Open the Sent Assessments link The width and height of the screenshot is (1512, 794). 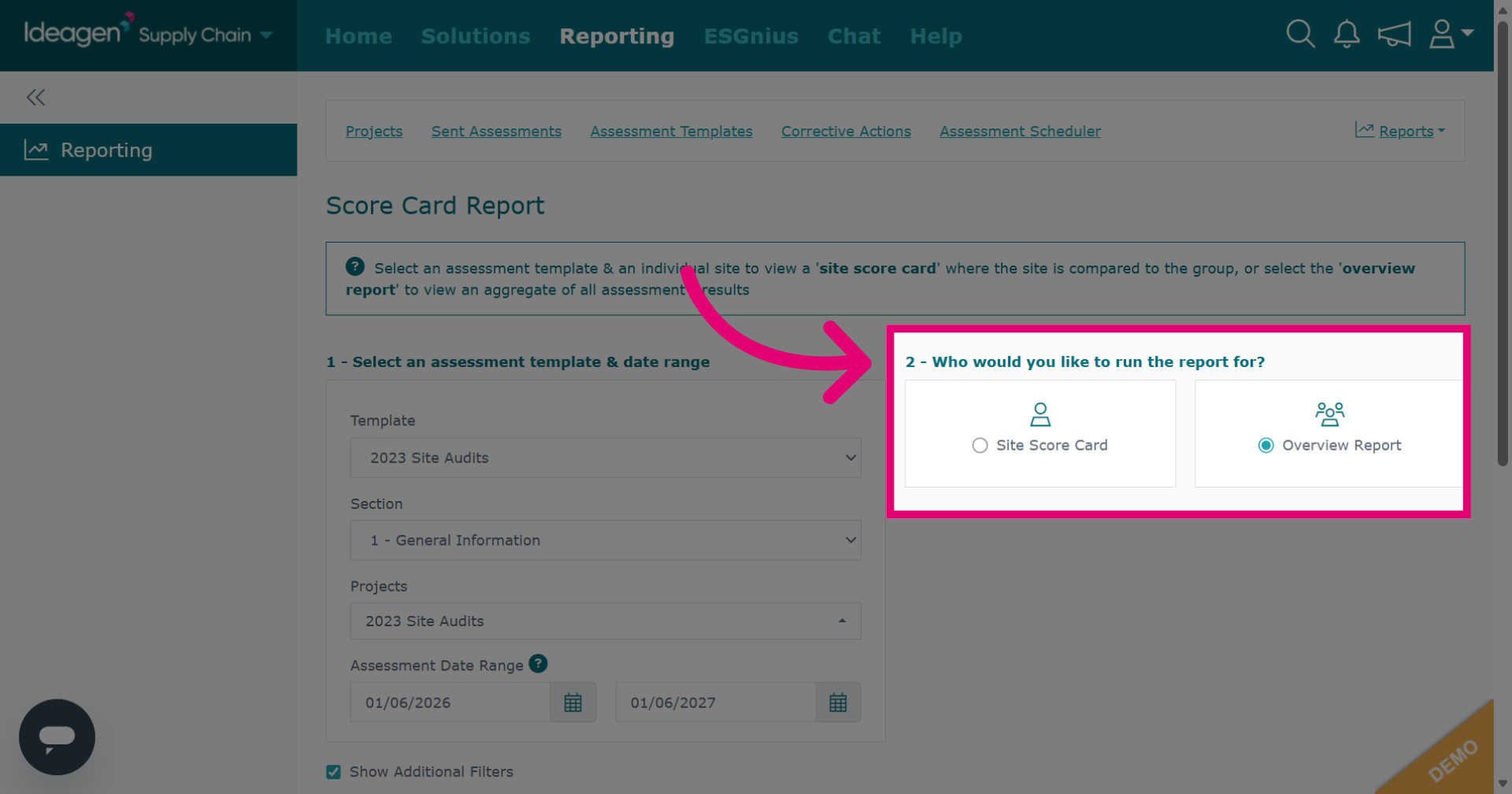pos(496,132)
